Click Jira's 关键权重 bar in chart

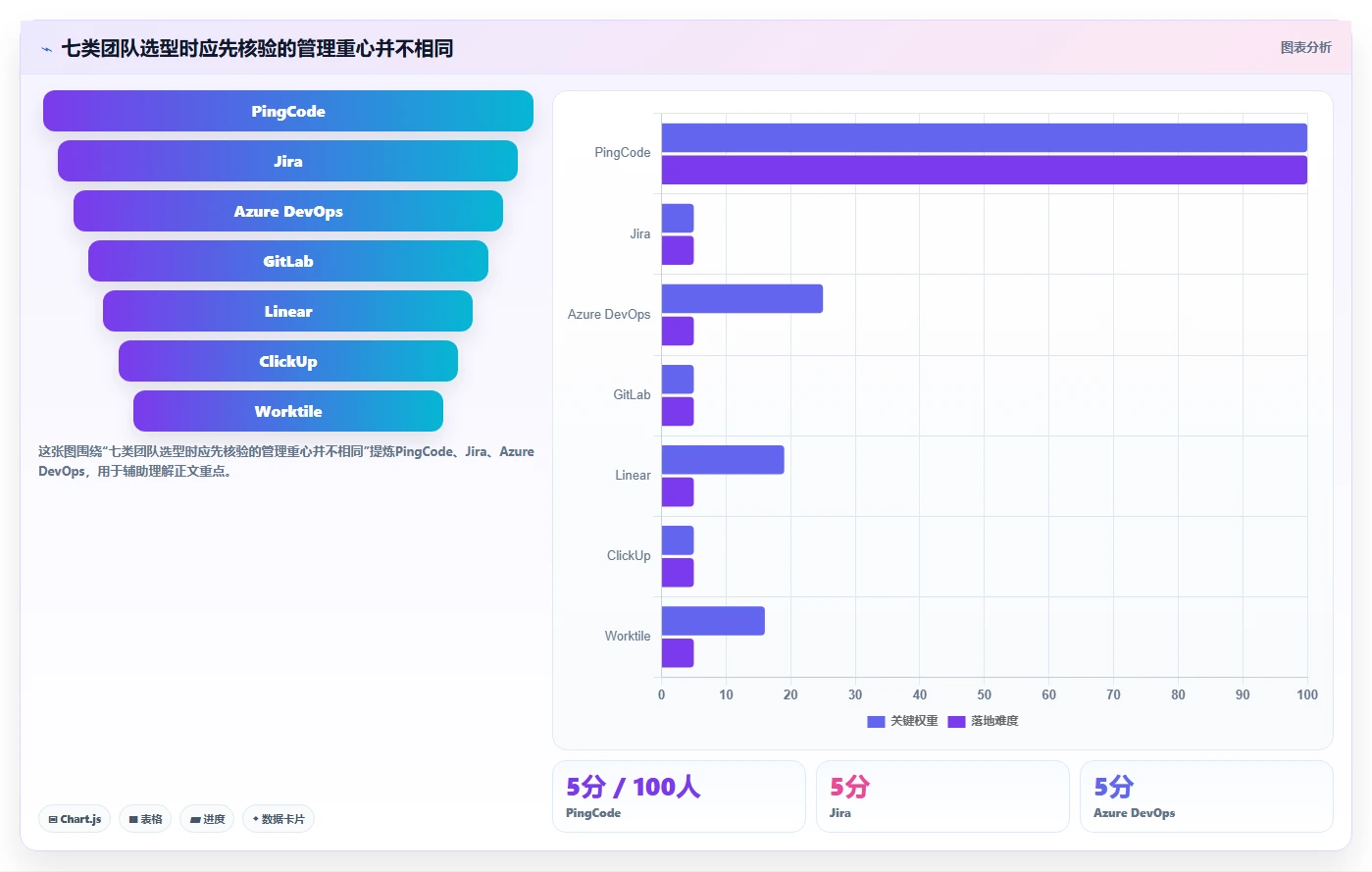click(678, 218)
